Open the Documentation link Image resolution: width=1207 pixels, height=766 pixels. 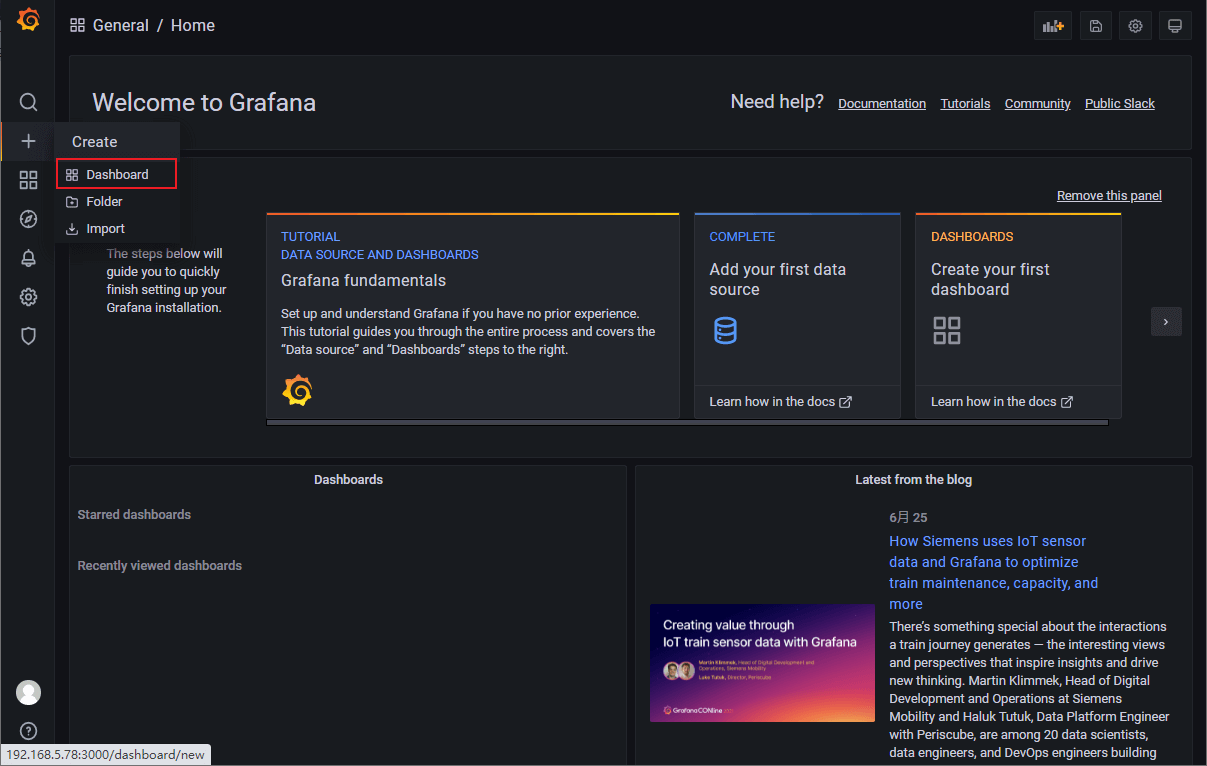pos(882,104)
